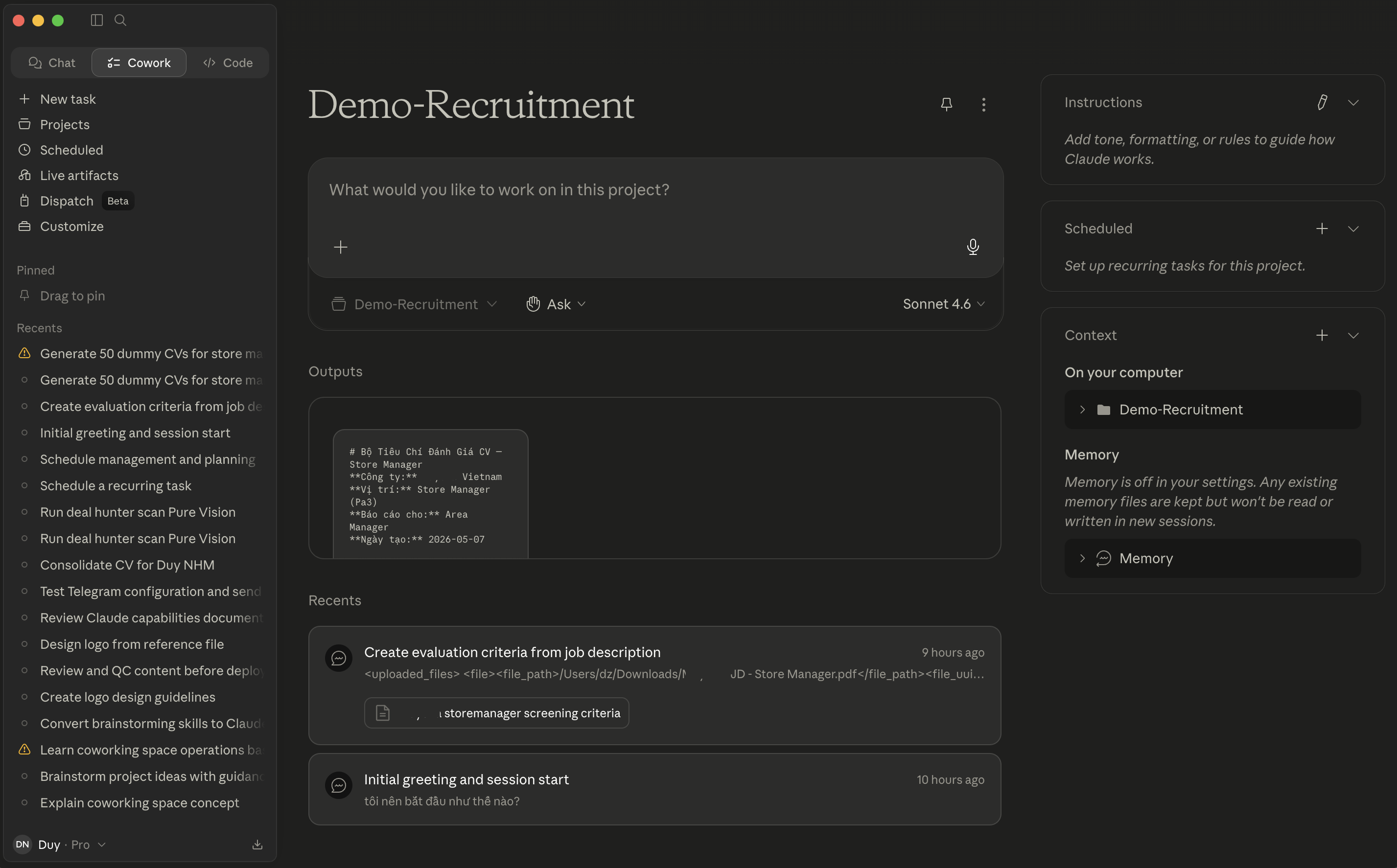
Task: Open Dispatch Beta
Action: [76, 201]
